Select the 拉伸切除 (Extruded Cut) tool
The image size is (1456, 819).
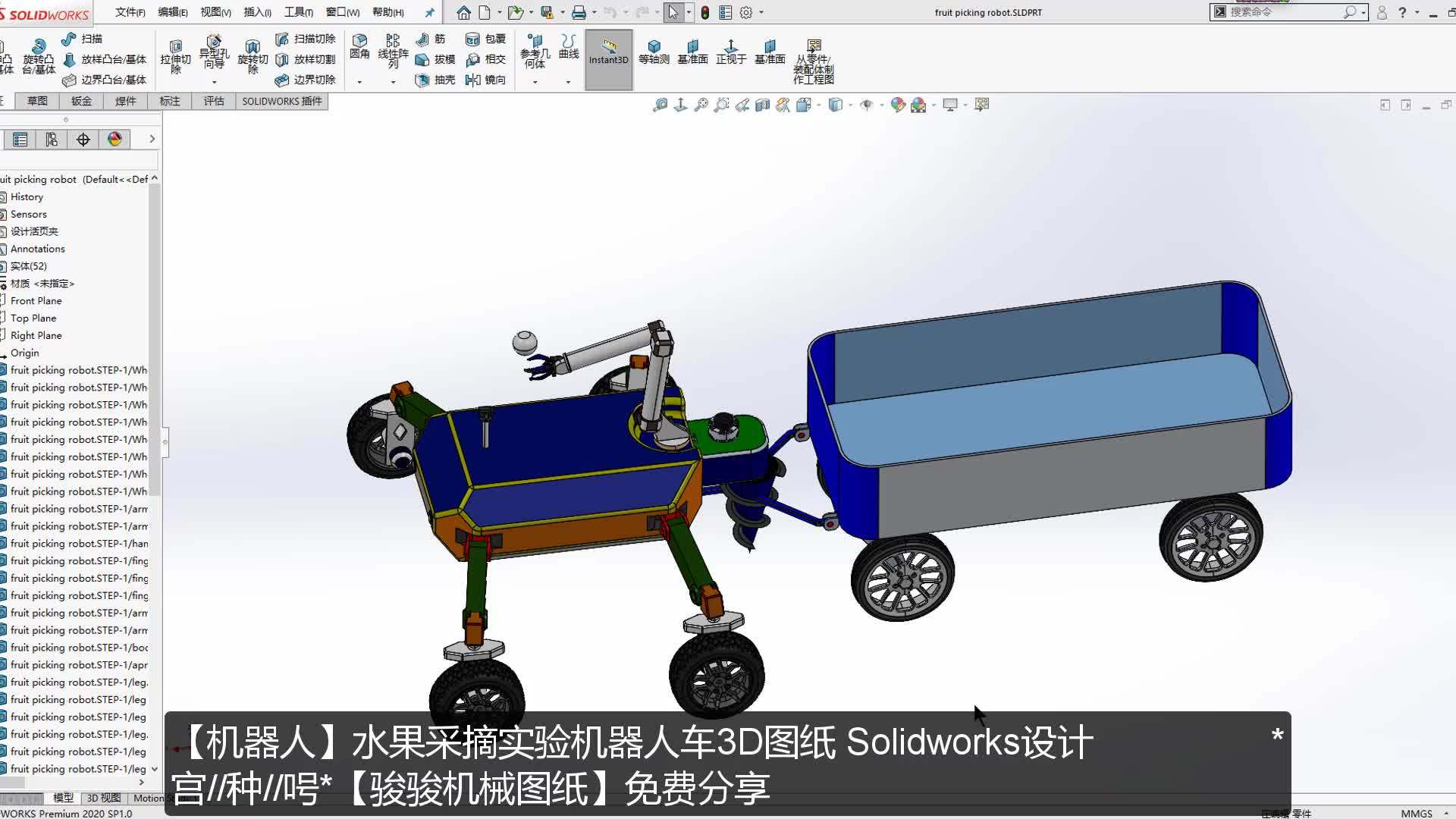[x=175, y=55]
